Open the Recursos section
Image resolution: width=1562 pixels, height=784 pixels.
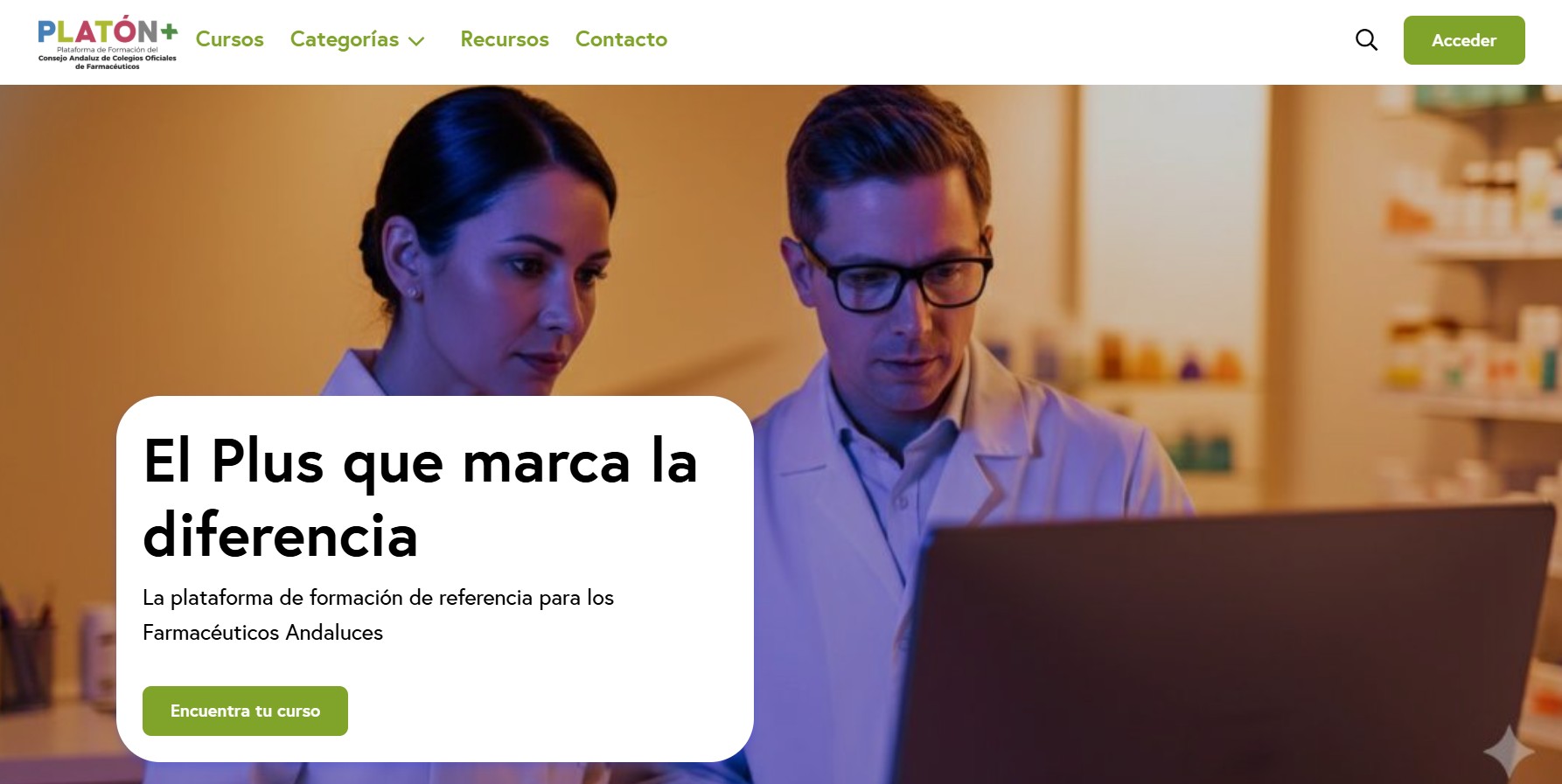click(x=505, y=39)
